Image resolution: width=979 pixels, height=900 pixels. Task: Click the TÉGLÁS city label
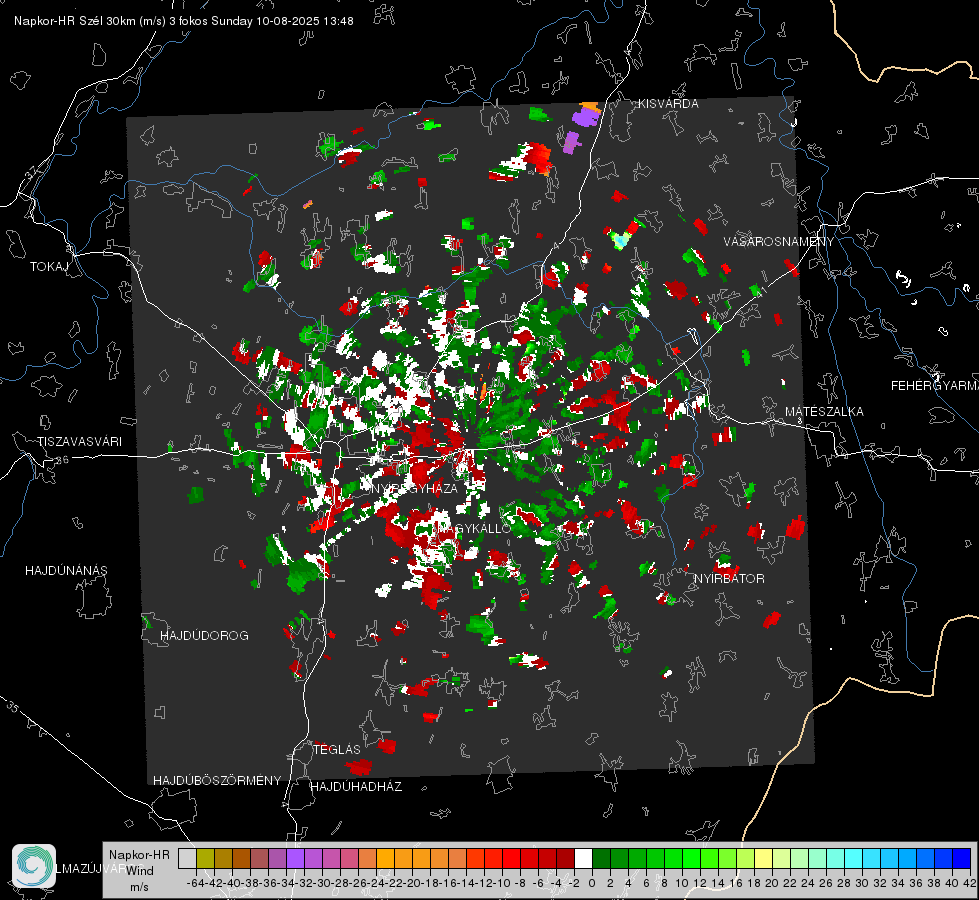(x=337, y=750)
